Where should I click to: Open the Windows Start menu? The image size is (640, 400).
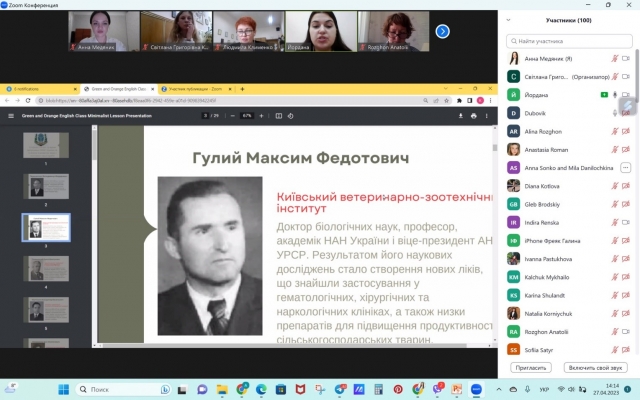coord(64,389)
